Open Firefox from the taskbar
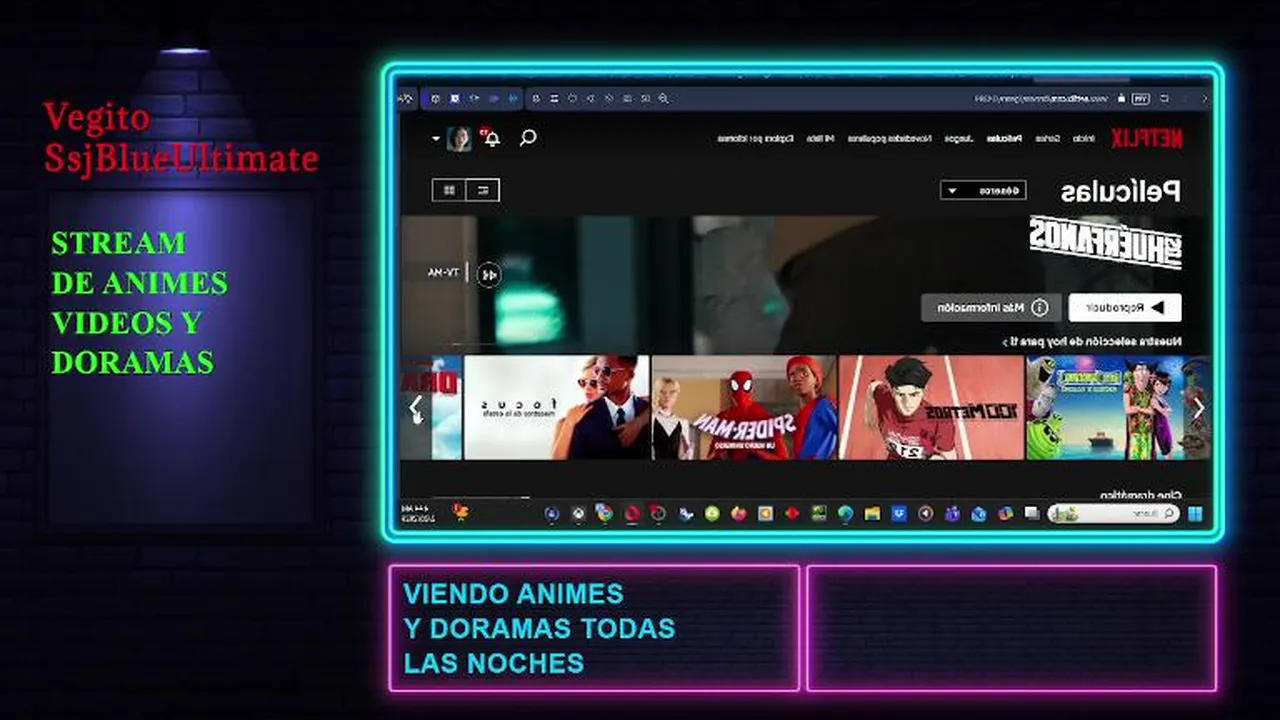The width and height of the screenshot is (1280, 720). (x=738, y=513)
